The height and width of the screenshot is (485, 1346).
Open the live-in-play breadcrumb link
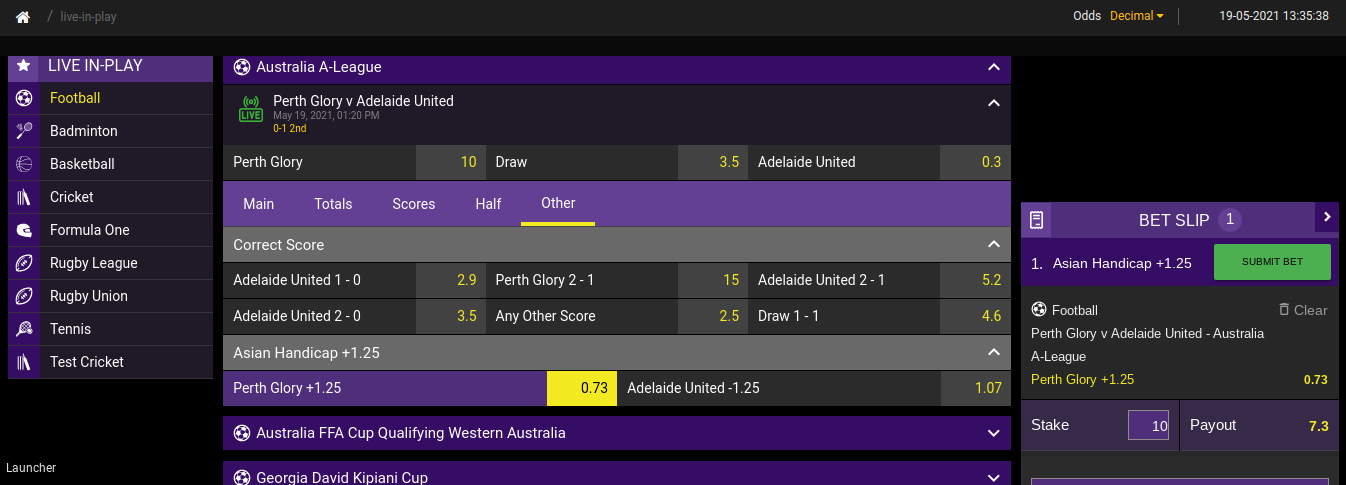[x=87, y=17]
